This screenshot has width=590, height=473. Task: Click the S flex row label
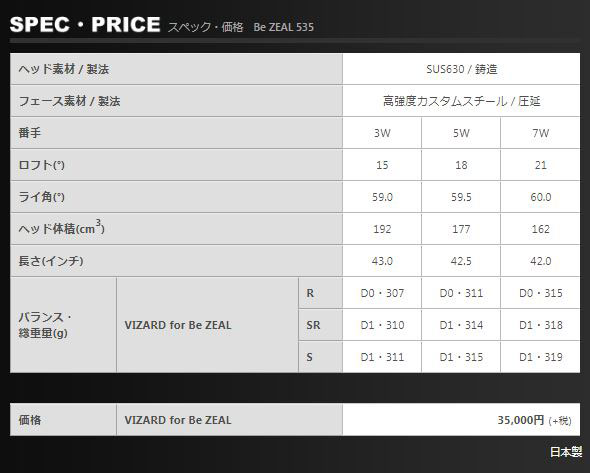(x=320, y=357)
